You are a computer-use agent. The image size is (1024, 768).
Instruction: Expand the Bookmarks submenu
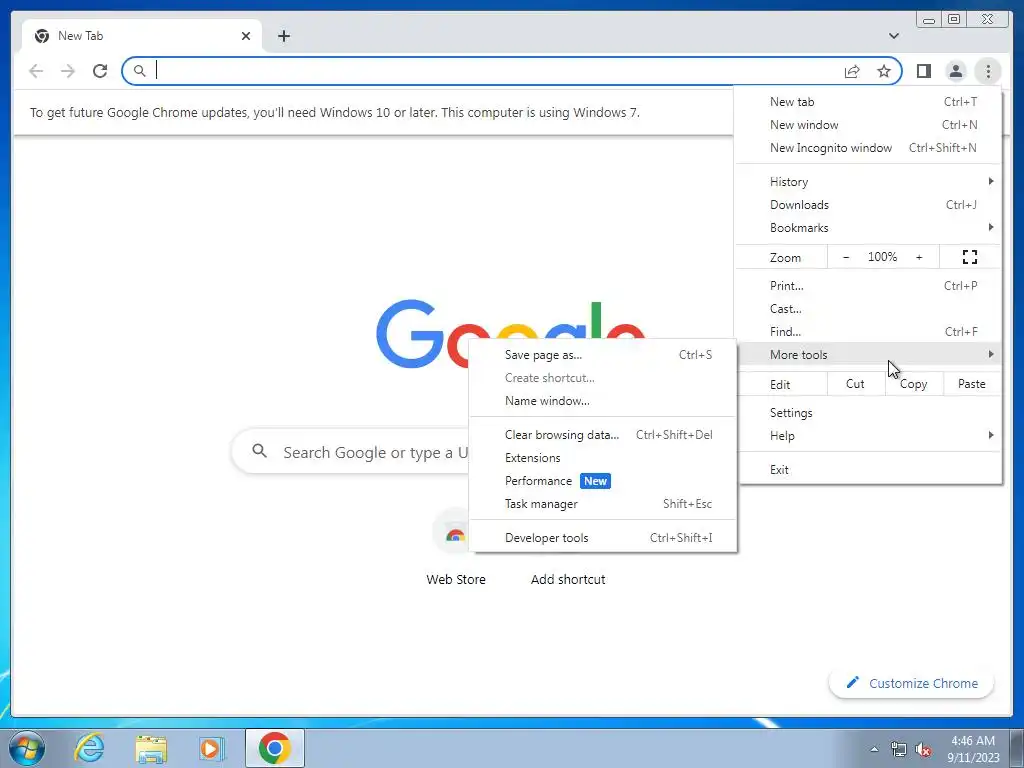[869, 227]
